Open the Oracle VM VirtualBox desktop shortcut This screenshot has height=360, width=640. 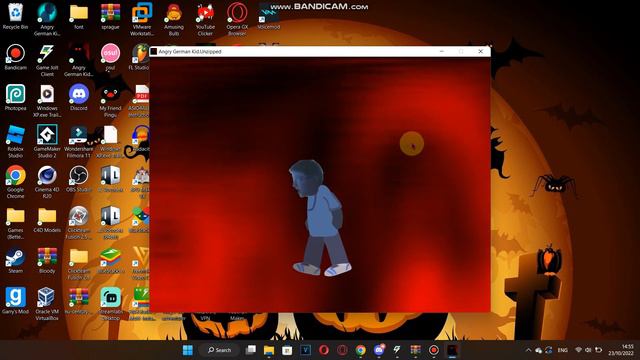point(47,304)
